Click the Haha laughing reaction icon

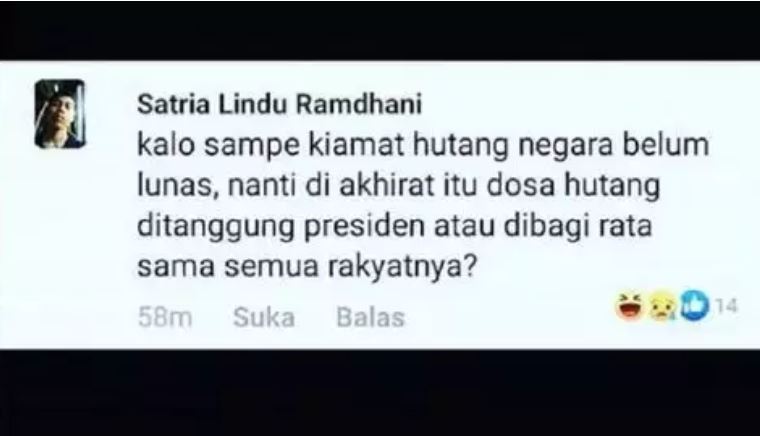point(629,307)
